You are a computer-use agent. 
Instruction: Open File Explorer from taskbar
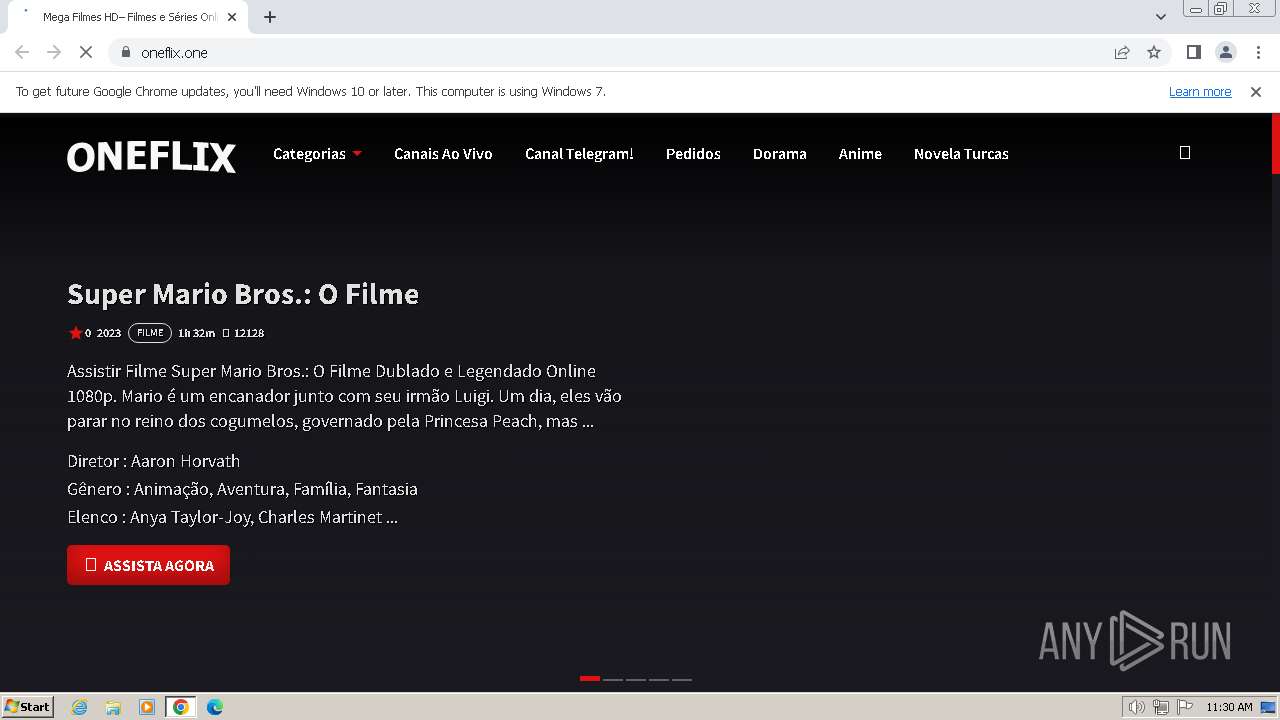click(x=113, y=707)
